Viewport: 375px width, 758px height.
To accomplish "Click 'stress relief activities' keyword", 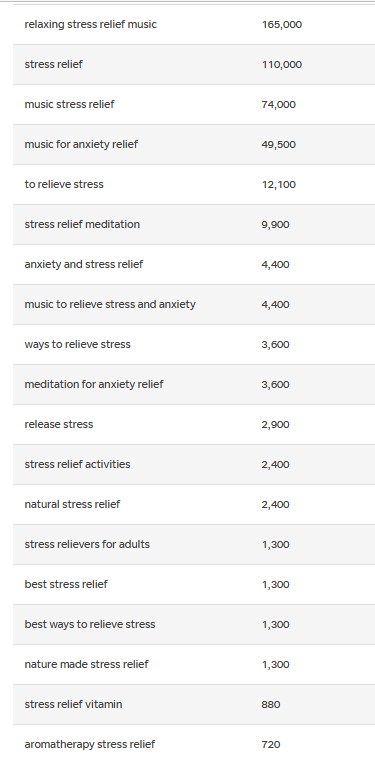I will pyautogui.click(x=77, y=464).
